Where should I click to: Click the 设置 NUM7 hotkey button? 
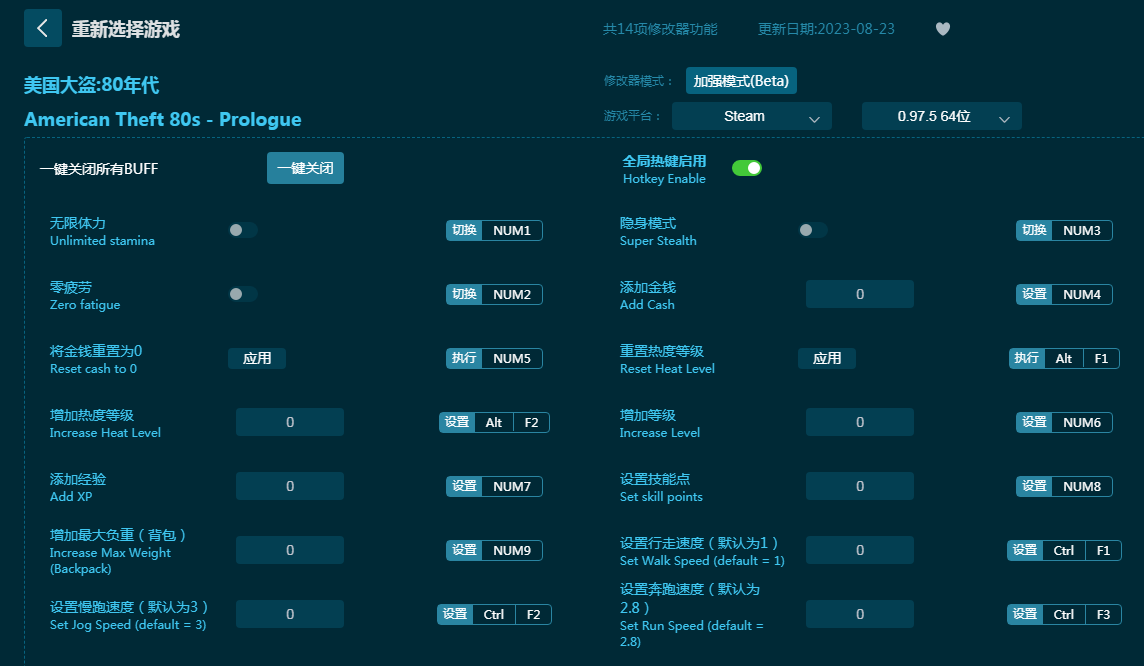(x=494, y=487)
